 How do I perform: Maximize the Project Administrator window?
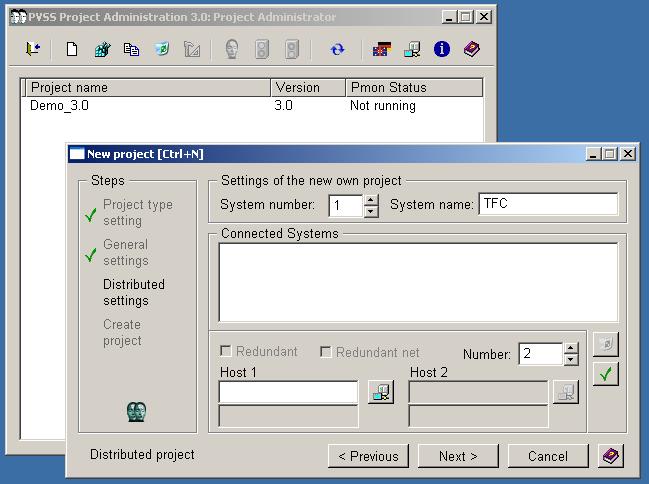pyautogui.click(x=465, y=17)
